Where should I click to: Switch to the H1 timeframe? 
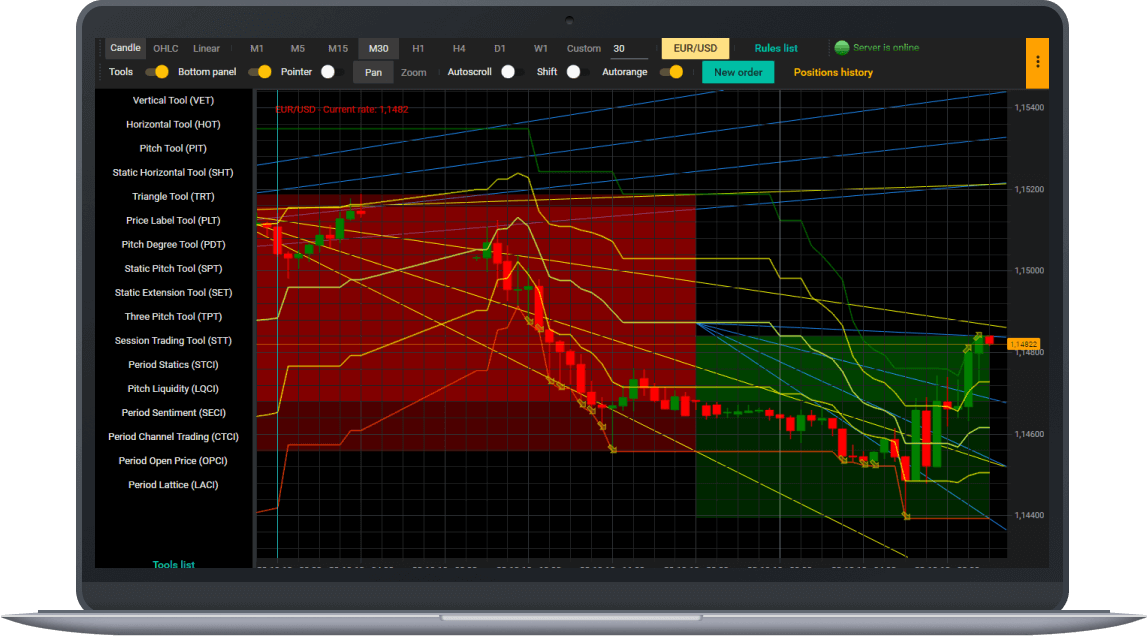pyautogui.click(x=418, y=48)
